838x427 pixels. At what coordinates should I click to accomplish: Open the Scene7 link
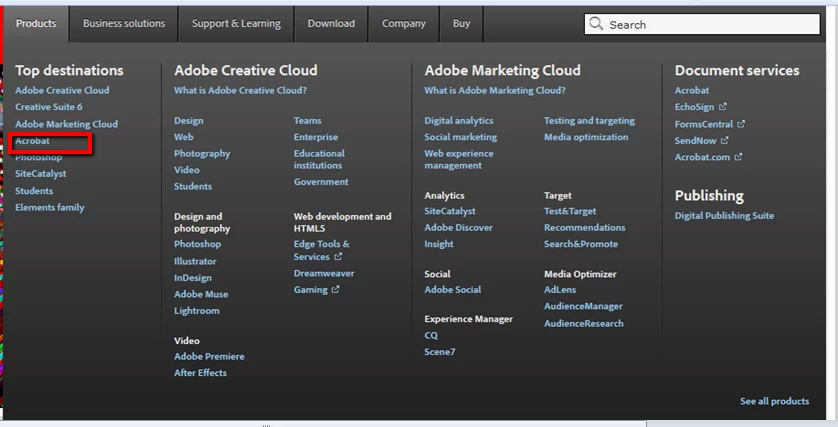[440, 352]
